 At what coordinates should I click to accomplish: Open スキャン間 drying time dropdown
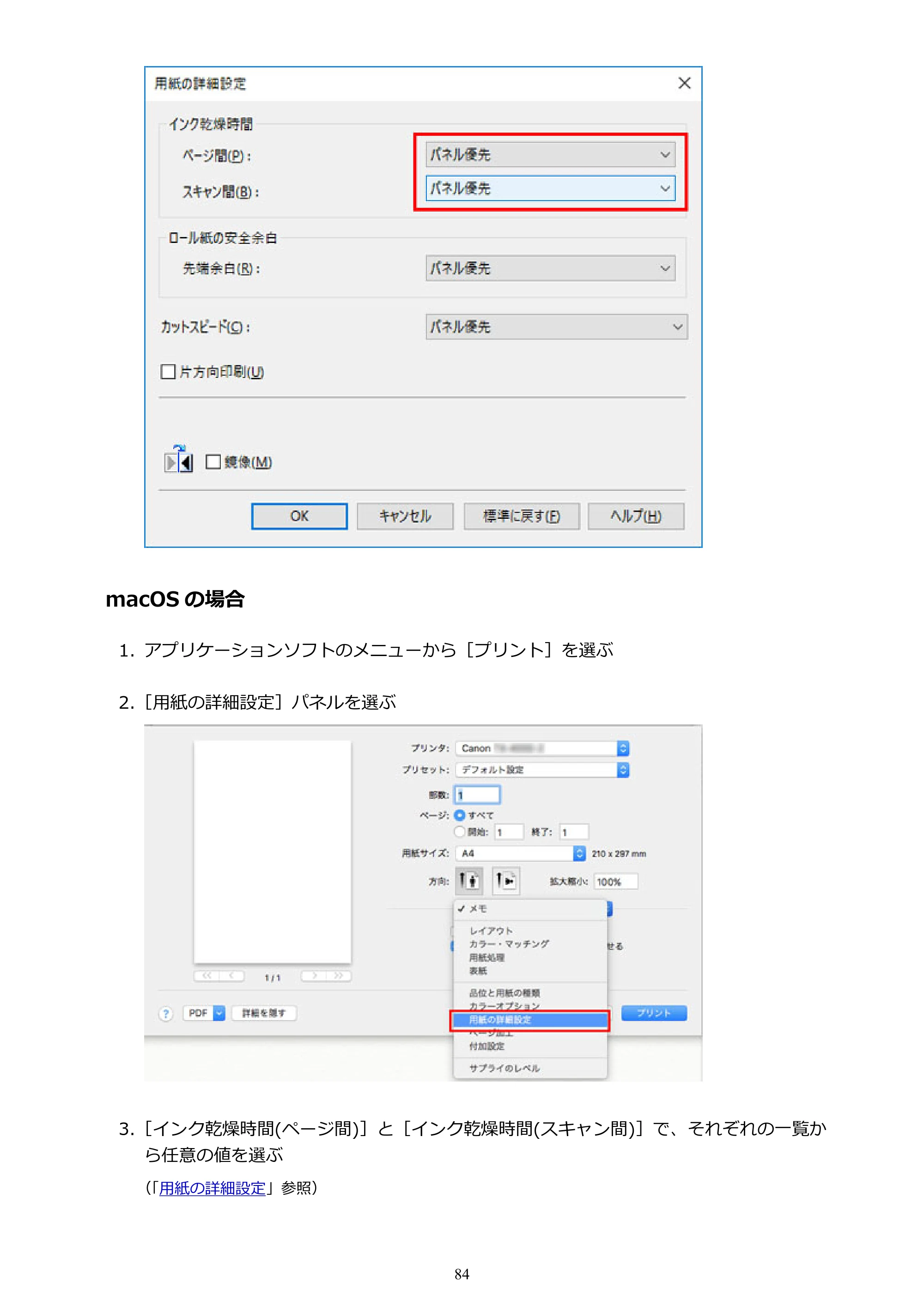coord(551,188)
